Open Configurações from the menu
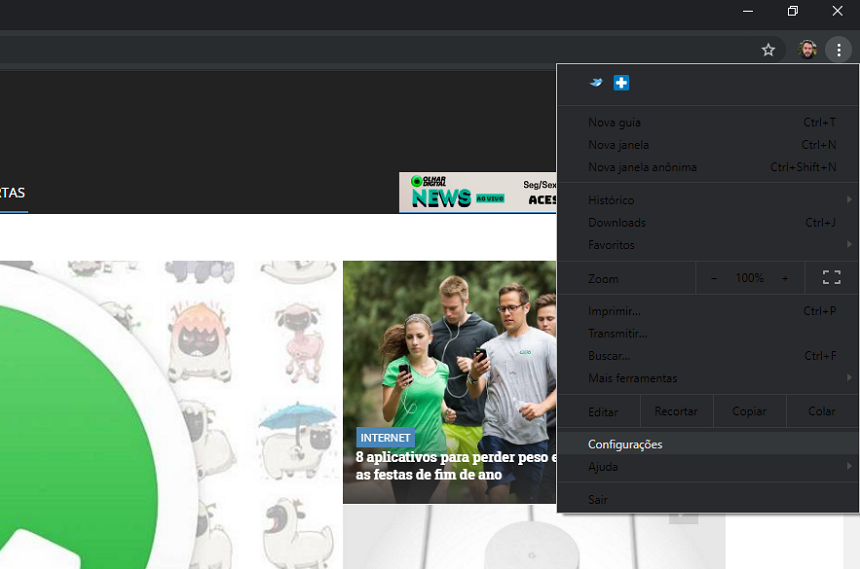 pyautogui.click(x=708, y=444)
